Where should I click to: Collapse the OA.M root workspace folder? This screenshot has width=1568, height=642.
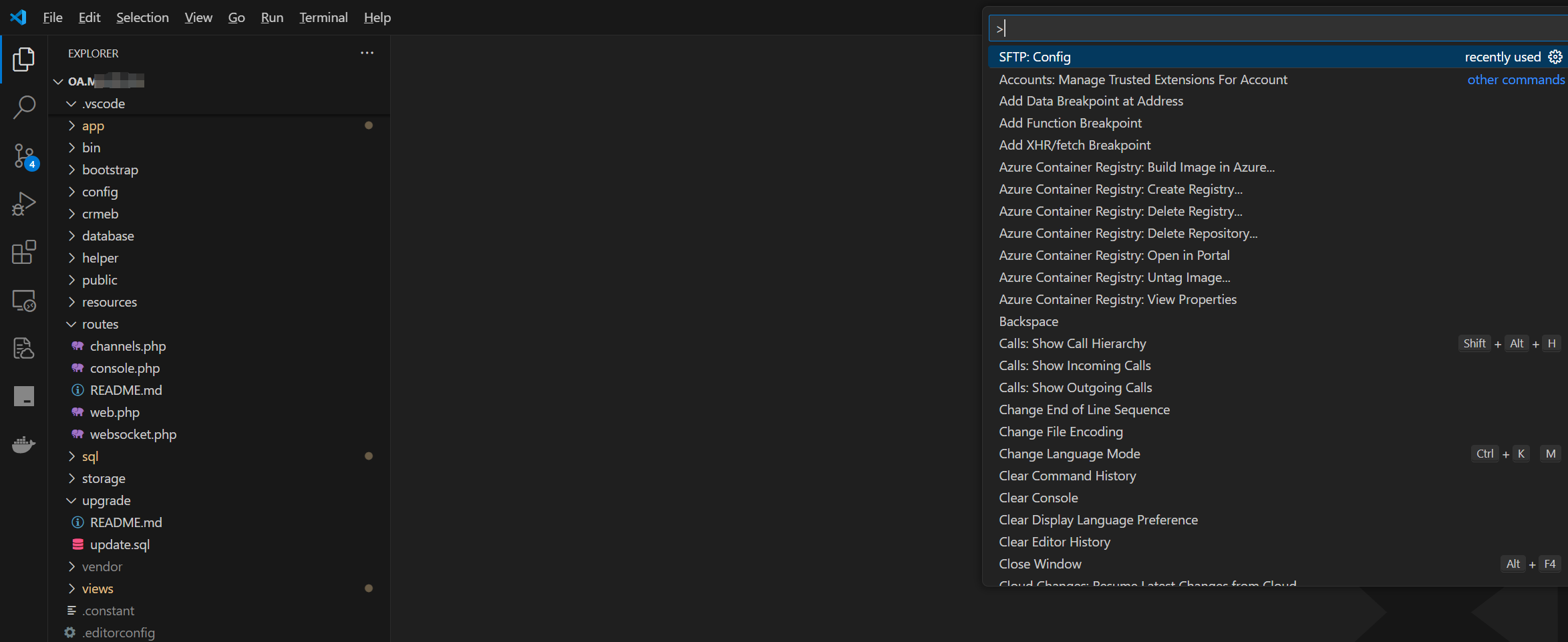[219, 82]
